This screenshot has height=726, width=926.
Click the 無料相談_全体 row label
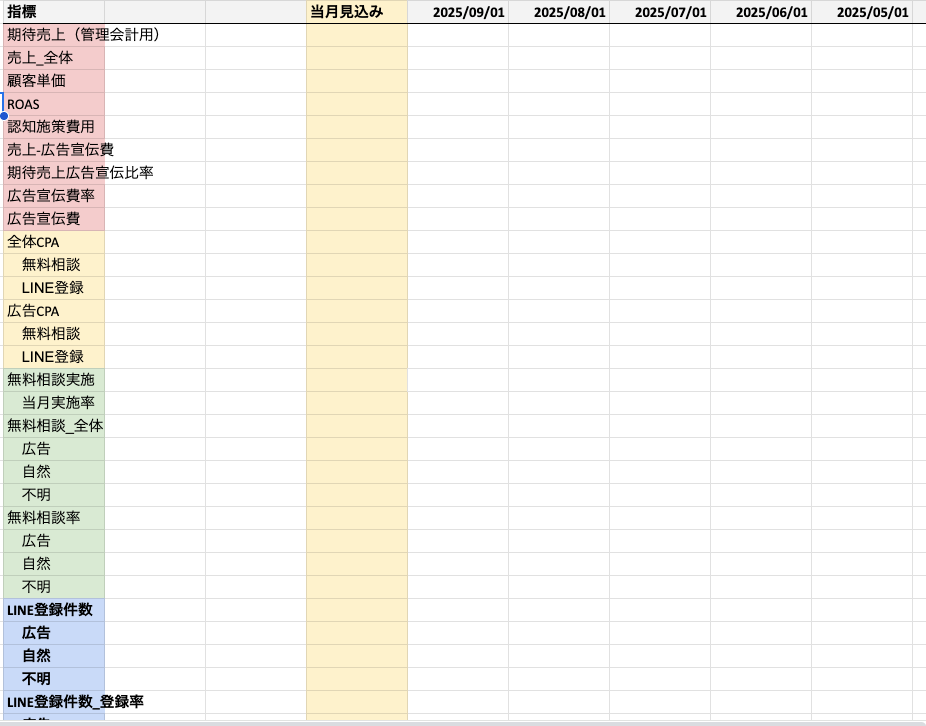[54, 427]
